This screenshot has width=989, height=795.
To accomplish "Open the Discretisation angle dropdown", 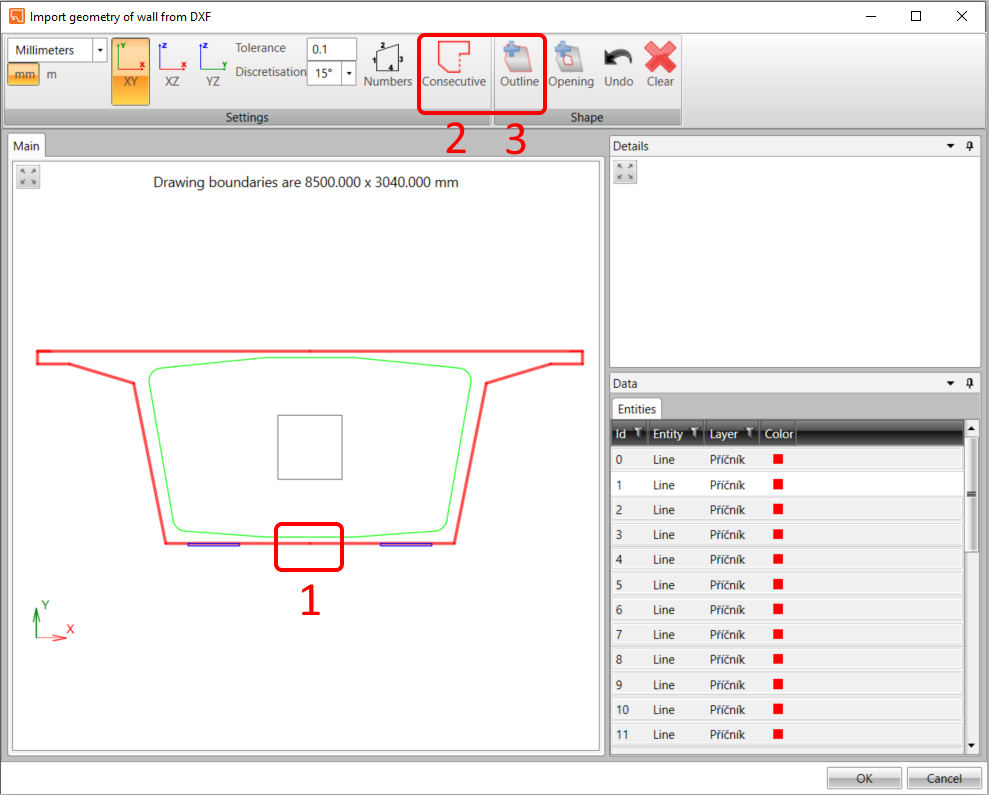I will (350, 74).
